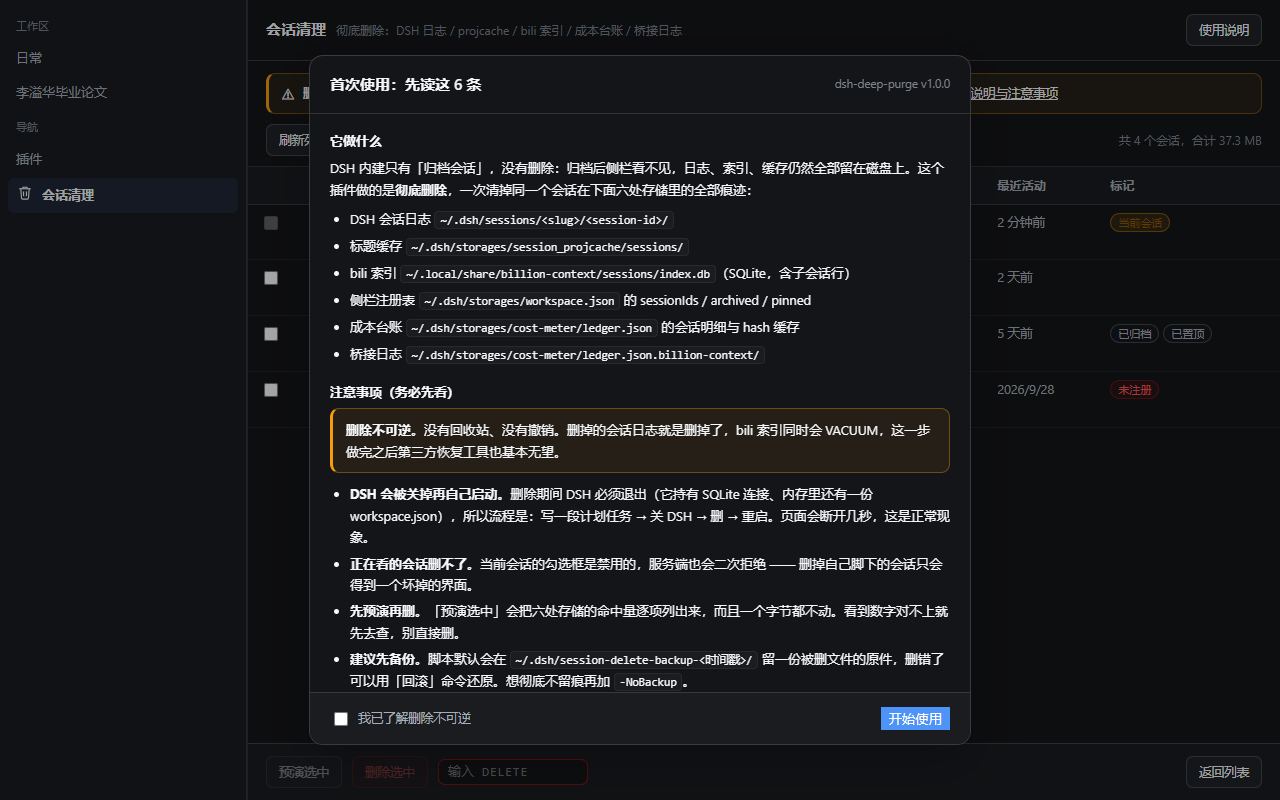The height and width of the screenshot is (800, 1280).
Task: Click the 标记 column header
Action: click(x=1122, y=186)
